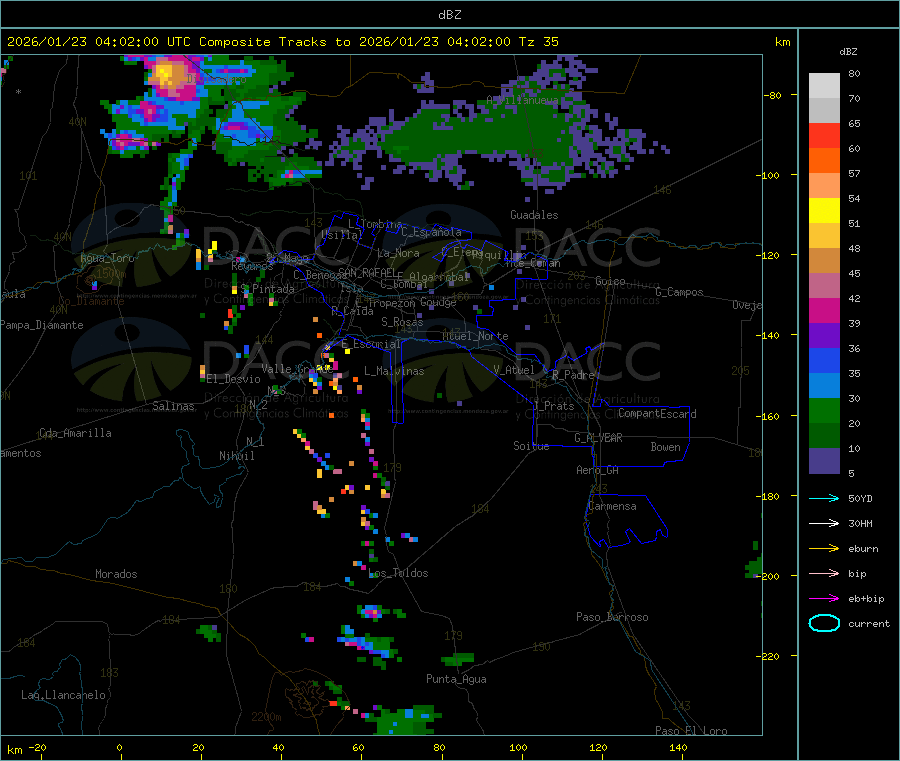Image resolution: width=900 pixels, height=761 pixels.
Task: Click the 'Paso_El_Loro' map label
Action: tap(691, 731)
